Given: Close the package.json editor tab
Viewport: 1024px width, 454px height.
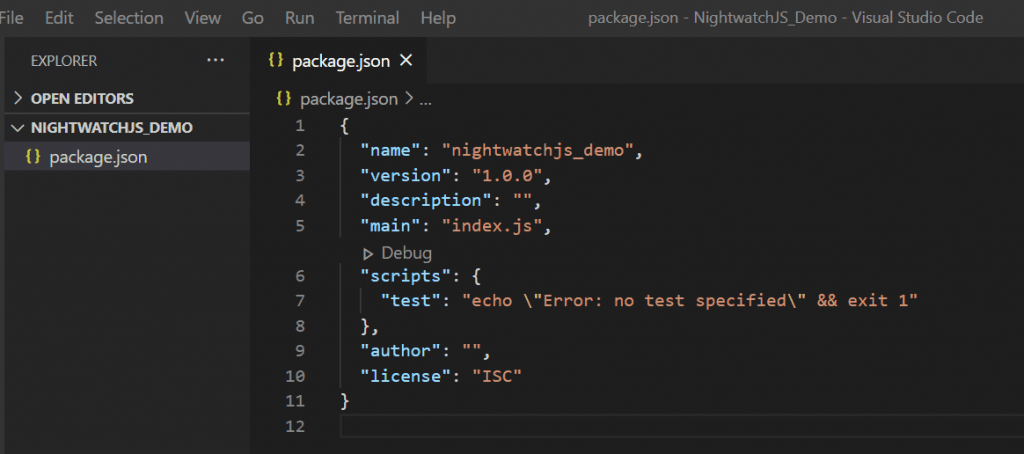Looking at the screenshot, I should coord(406,61).
